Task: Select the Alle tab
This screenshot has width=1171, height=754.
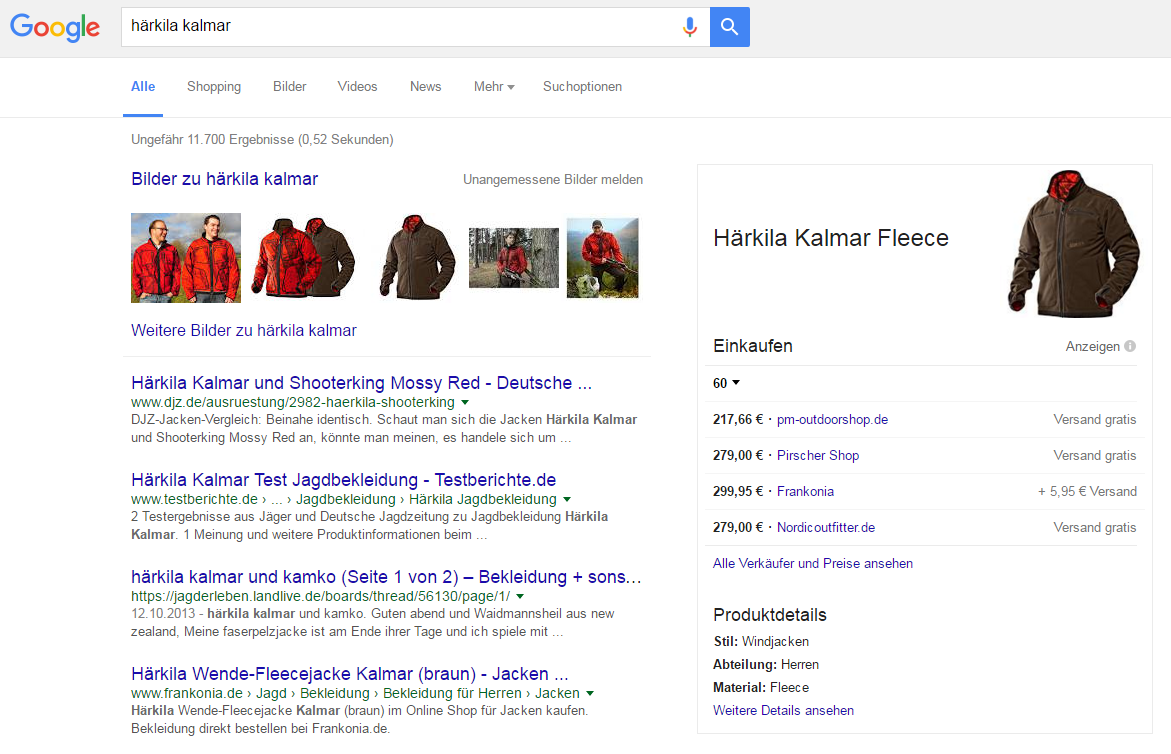Action: pyautogui.click(x=143, y=87)
